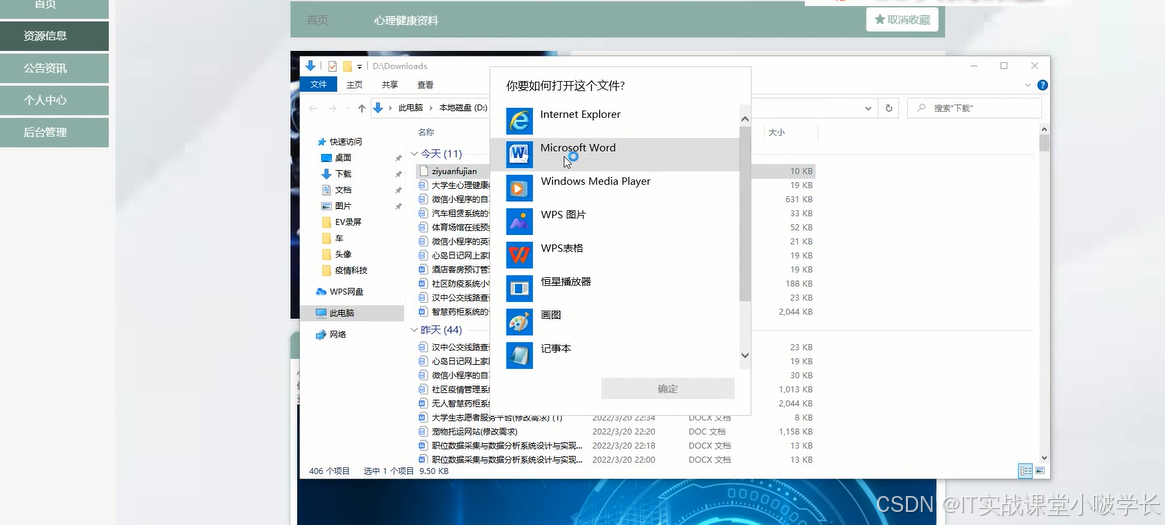Click the properties checkmark icon in title bar
This screenshot has width=1165, height=525.
[x=332, y=66]
